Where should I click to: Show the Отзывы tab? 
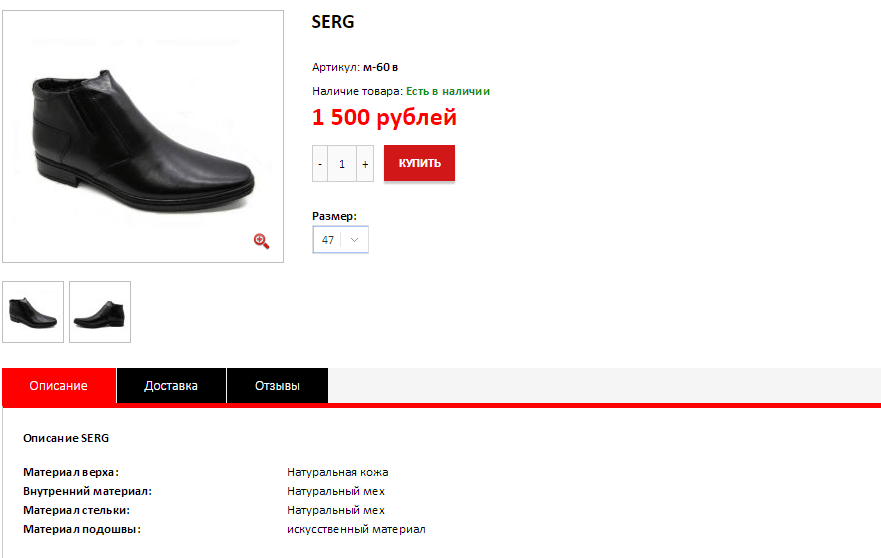(x=277, y=386)
